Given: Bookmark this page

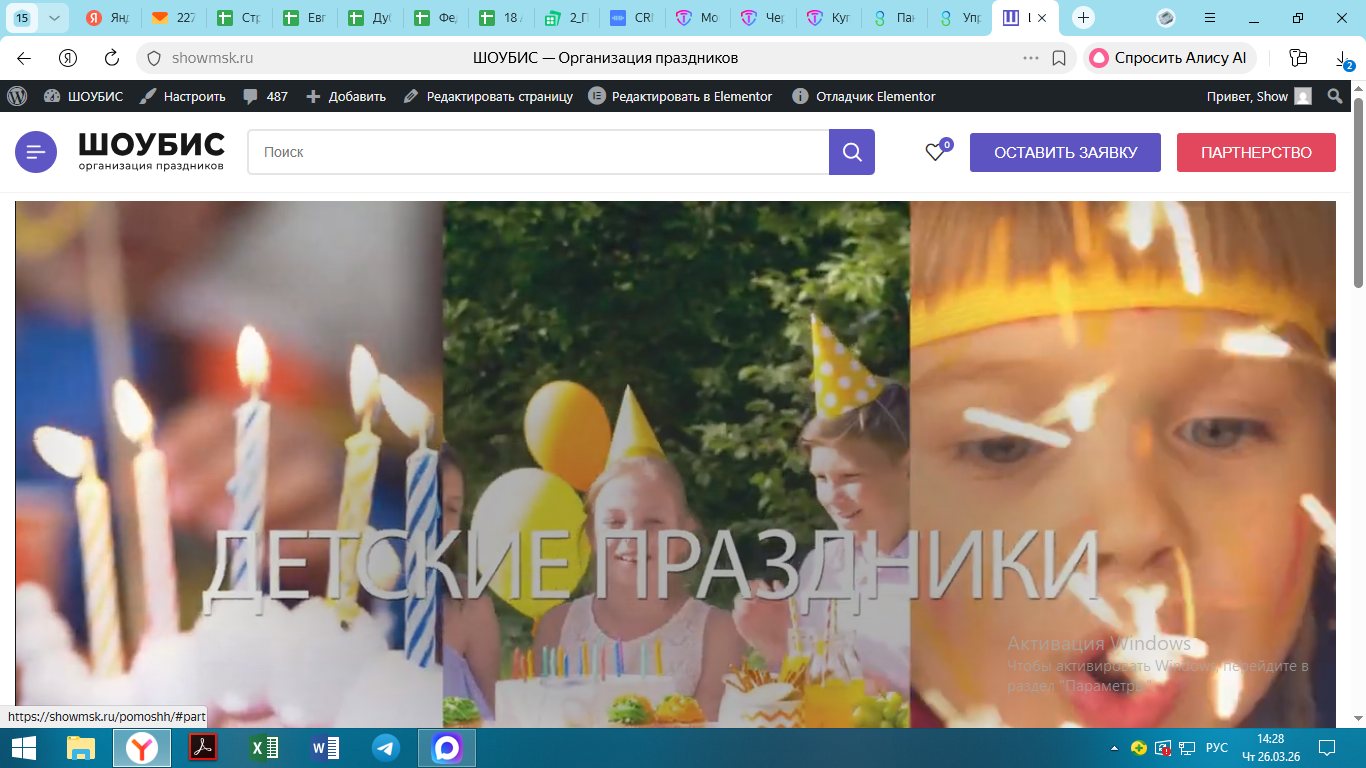Looking at the screenshot, I should point(1059,58).
